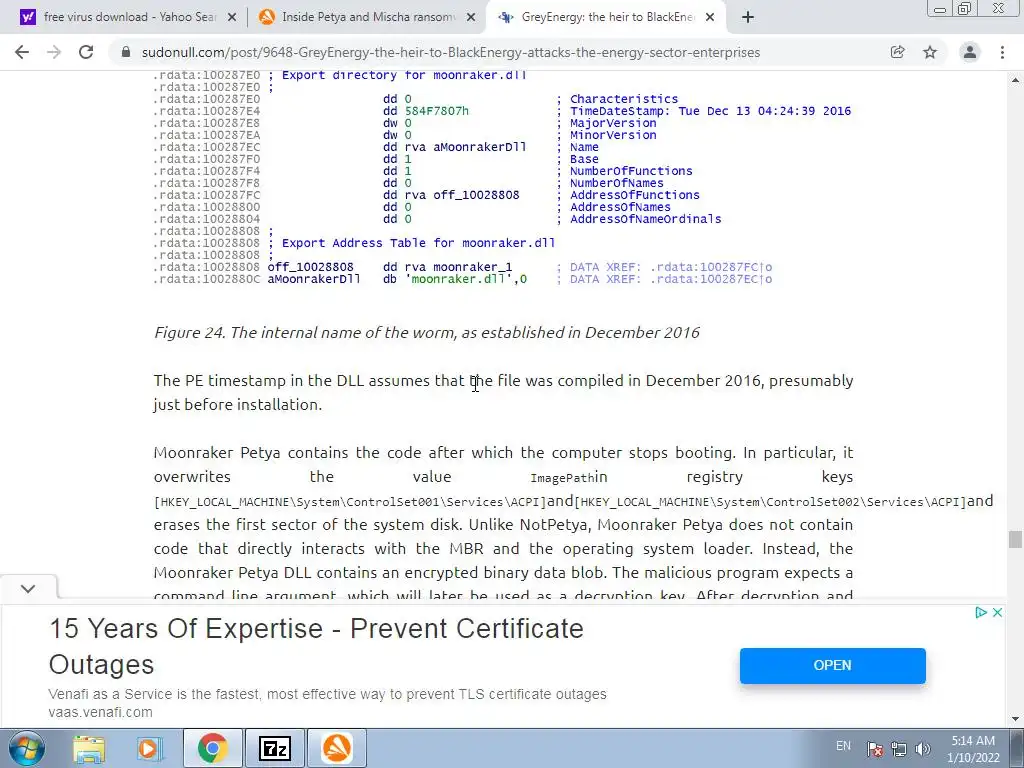This screenshot has width=1024, height=768.
Task: Launch Windows Media Player from taskbar
Action: click(150, 748)
